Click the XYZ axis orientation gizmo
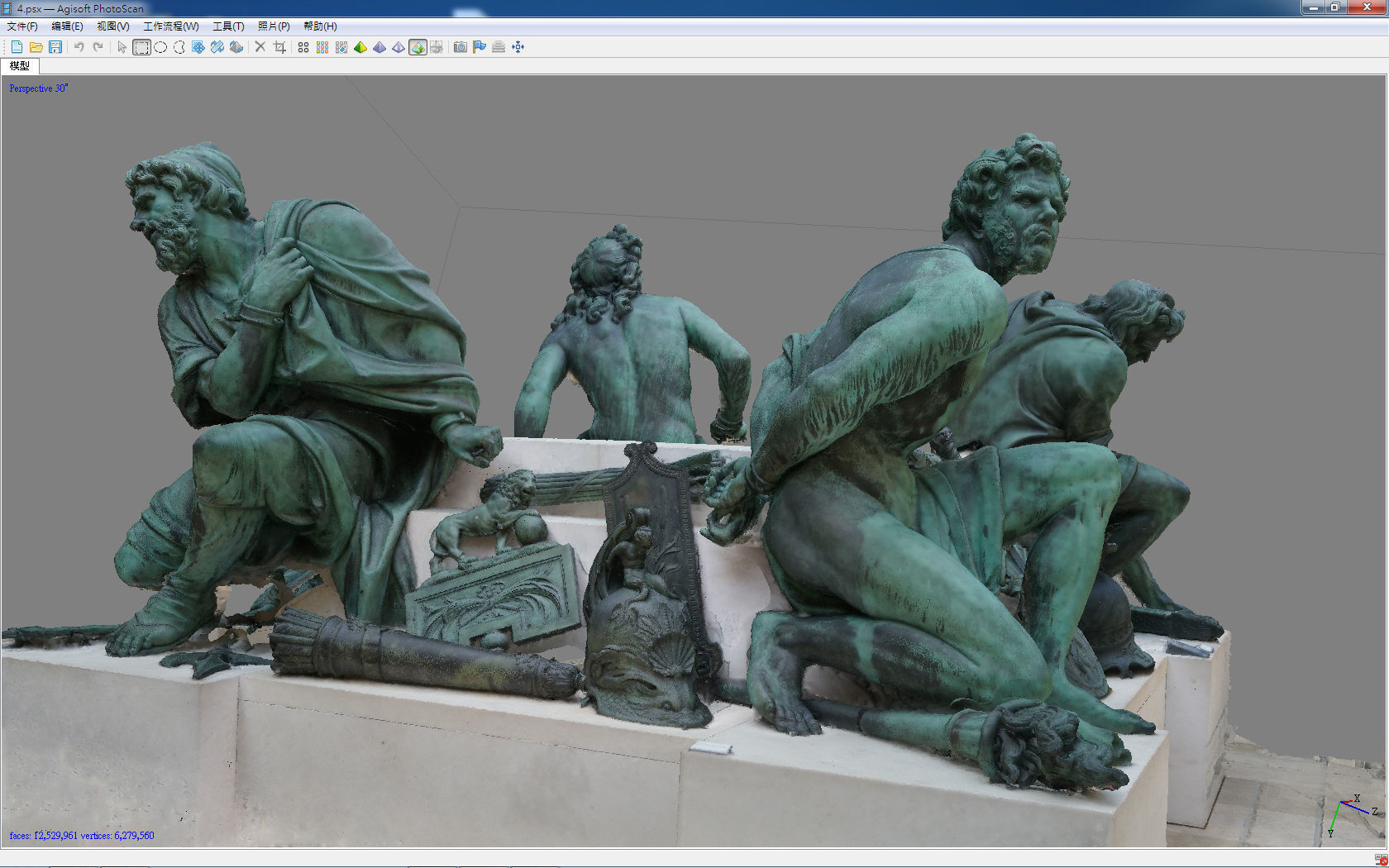The height and width of the screenshot is (868, 1389). 1353,816
